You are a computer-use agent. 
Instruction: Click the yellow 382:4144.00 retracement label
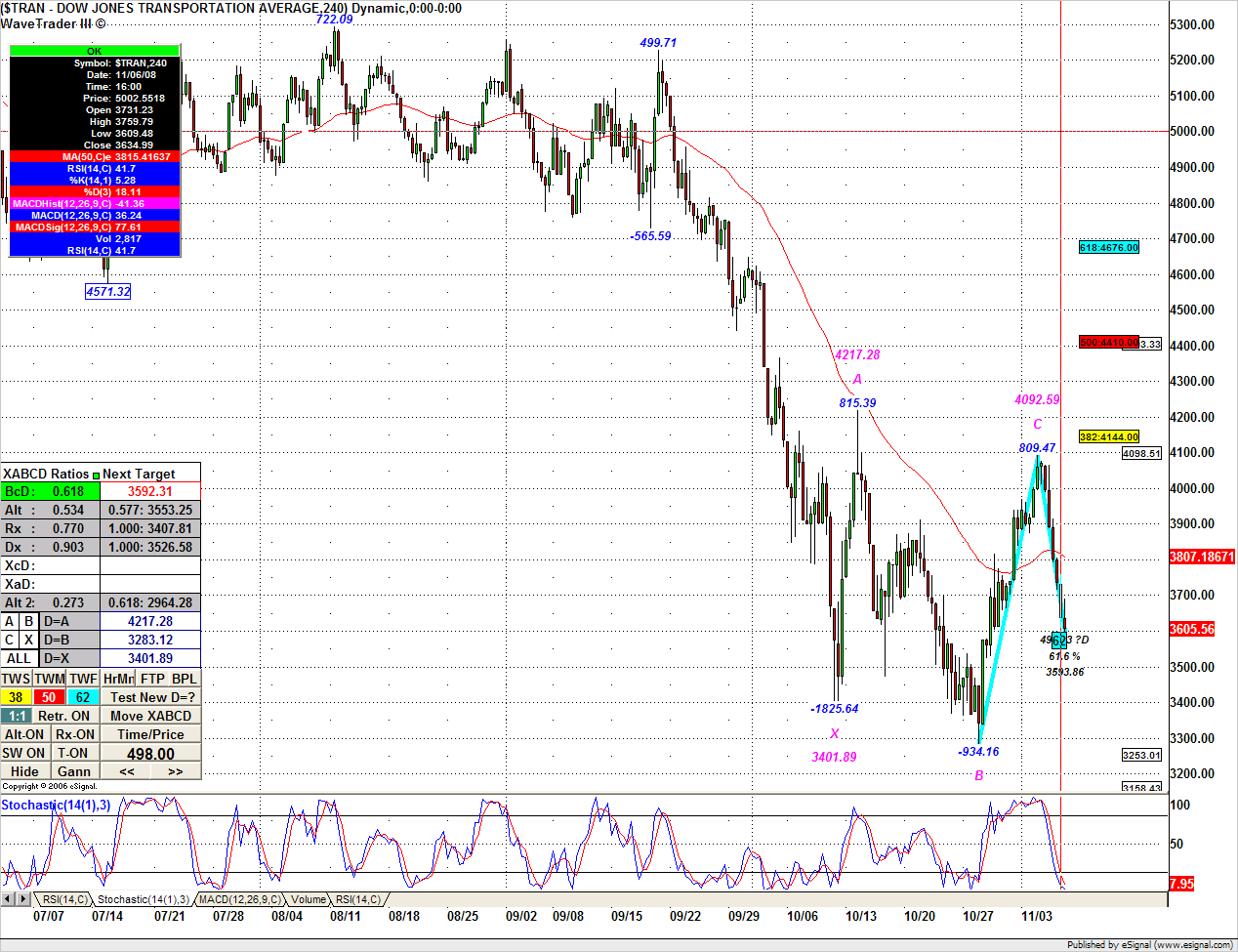pos(1109,436)
